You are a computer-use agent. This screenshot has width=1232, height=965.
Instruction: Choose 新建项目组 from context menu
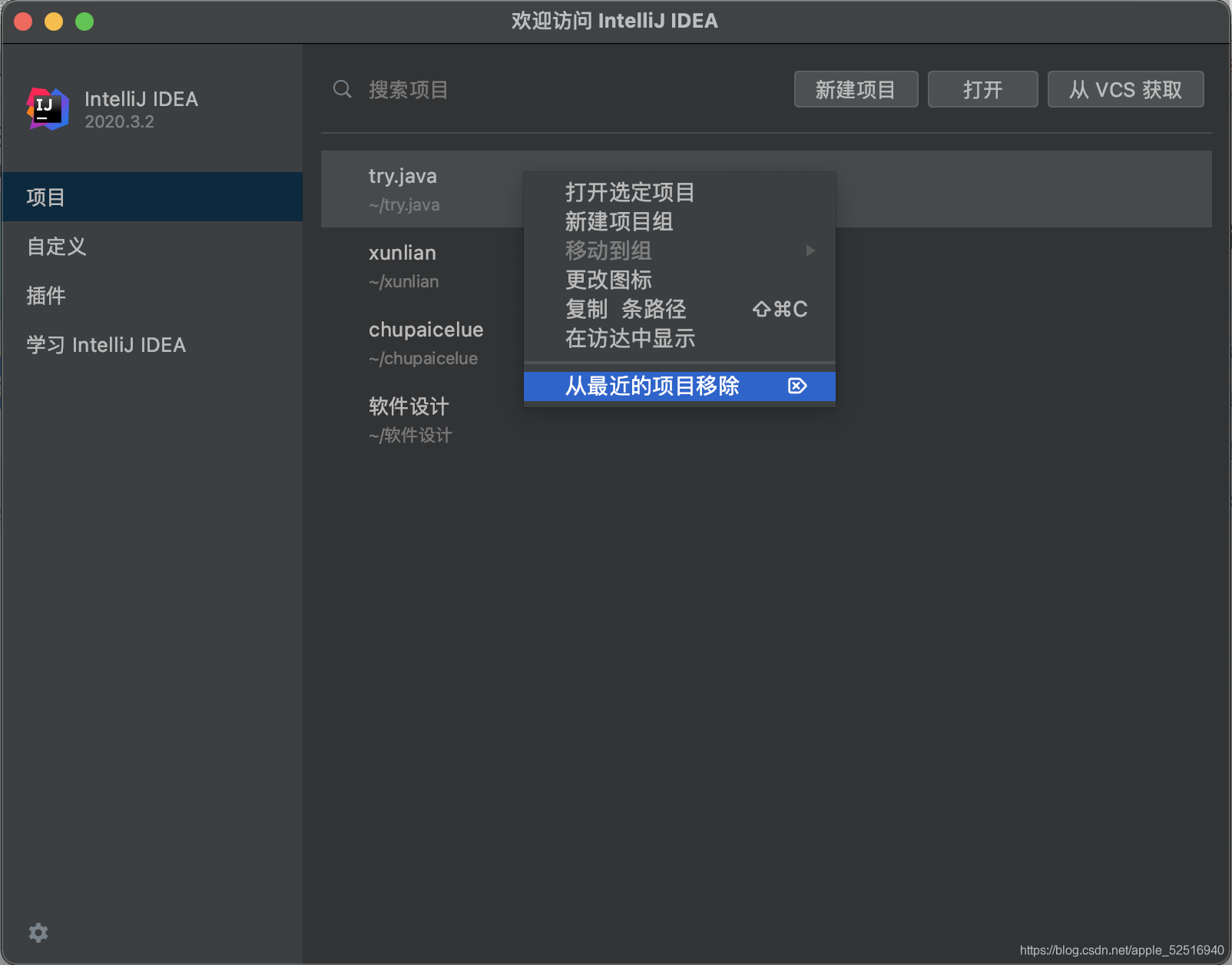(x=680, y=221)
